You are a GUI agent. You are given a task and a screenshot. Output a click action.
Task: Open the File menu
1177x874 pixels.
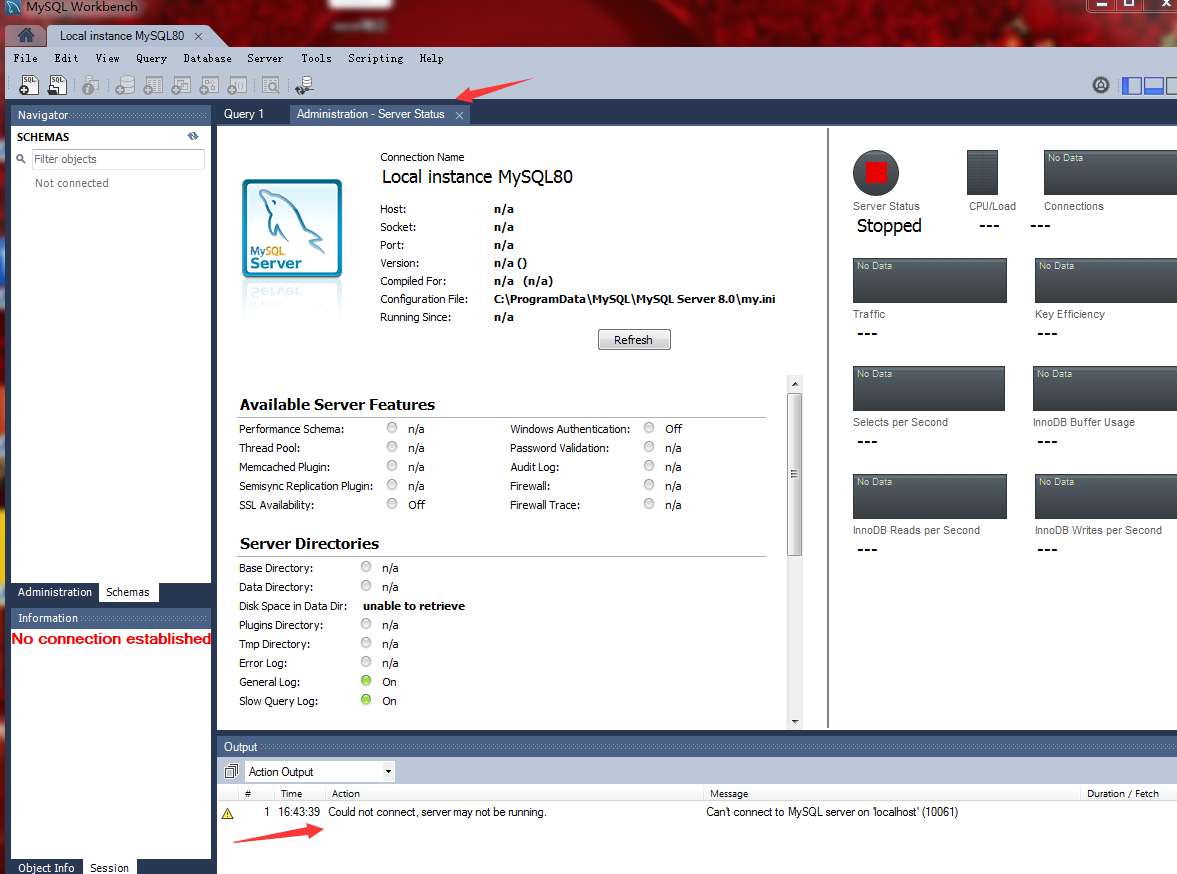(26, 58)
